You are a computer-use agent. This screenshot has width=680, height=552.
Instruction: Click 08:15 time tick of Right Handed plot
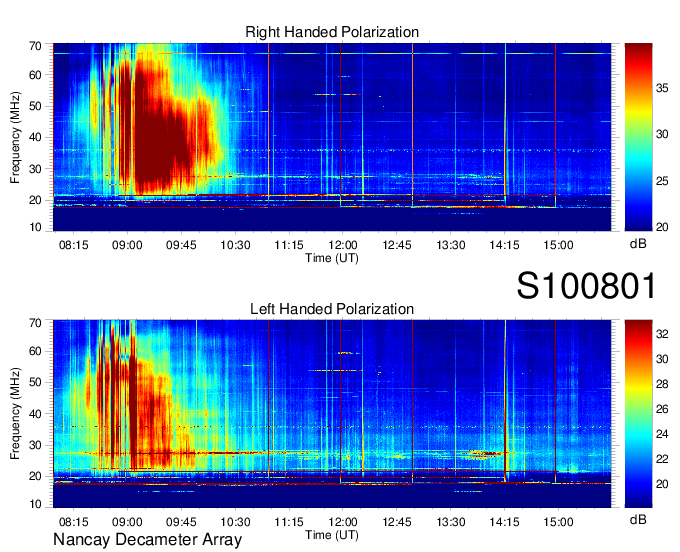click(x=73, y=245)
